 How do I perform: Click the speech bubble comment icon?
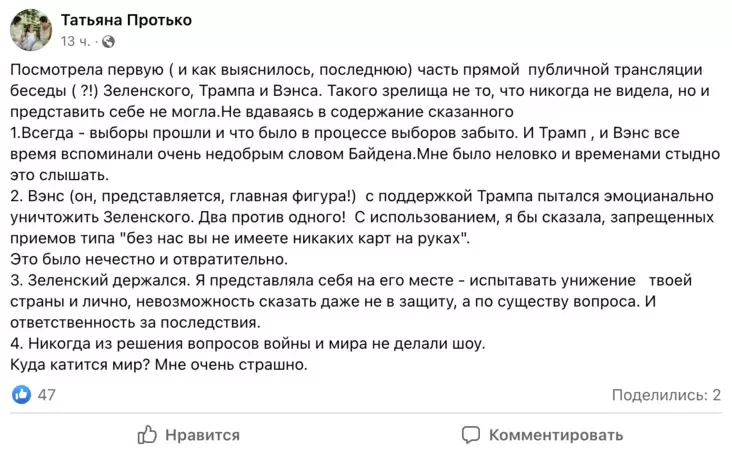point(470,435)
